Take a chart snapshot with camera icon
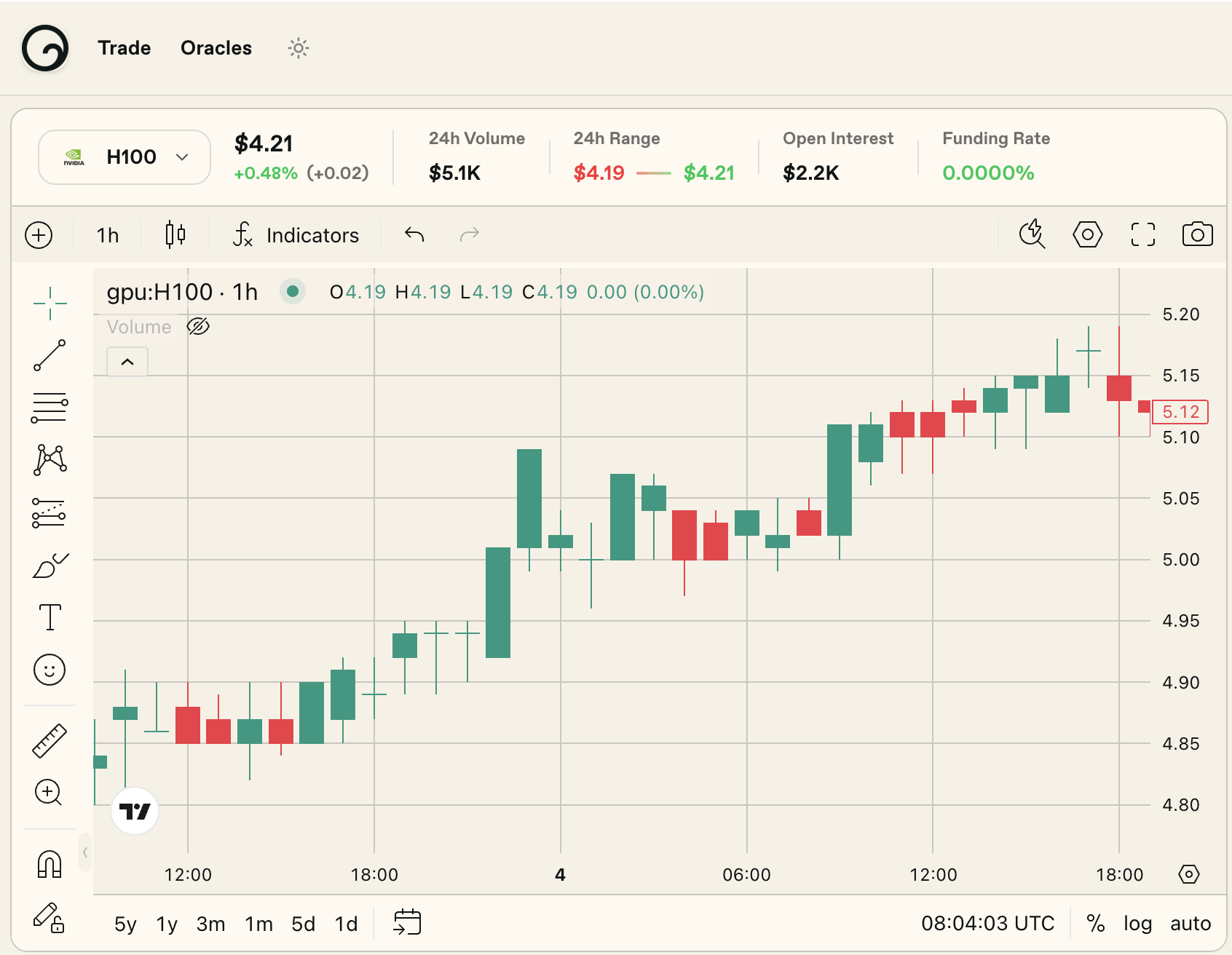This screenshot has height=955, width=1232. 1197,234
